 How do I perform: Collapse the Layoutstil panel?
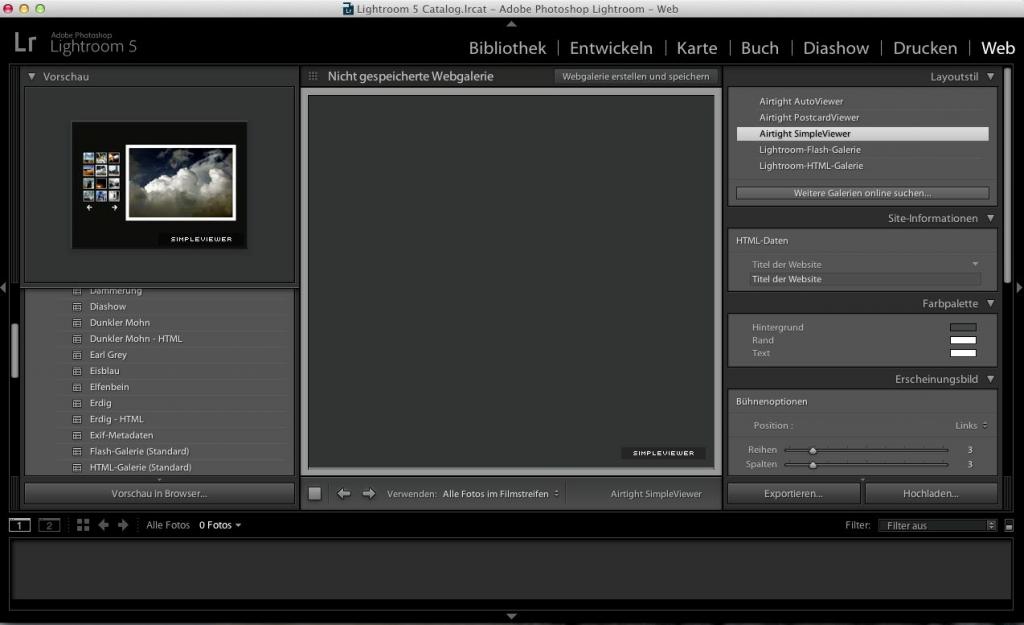pos(991,76)
